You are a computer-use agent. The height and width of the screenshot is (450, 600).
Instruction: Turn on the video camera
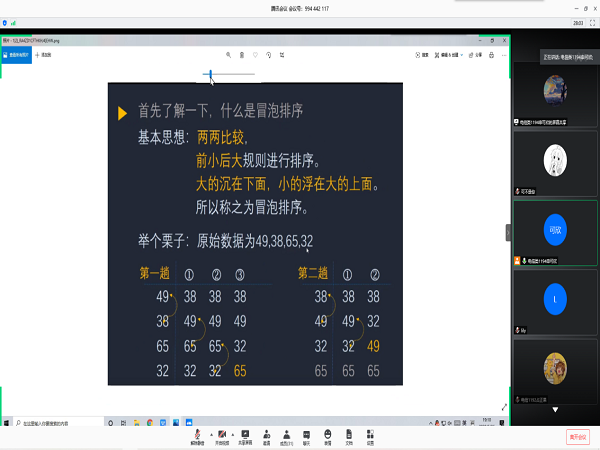222,436
